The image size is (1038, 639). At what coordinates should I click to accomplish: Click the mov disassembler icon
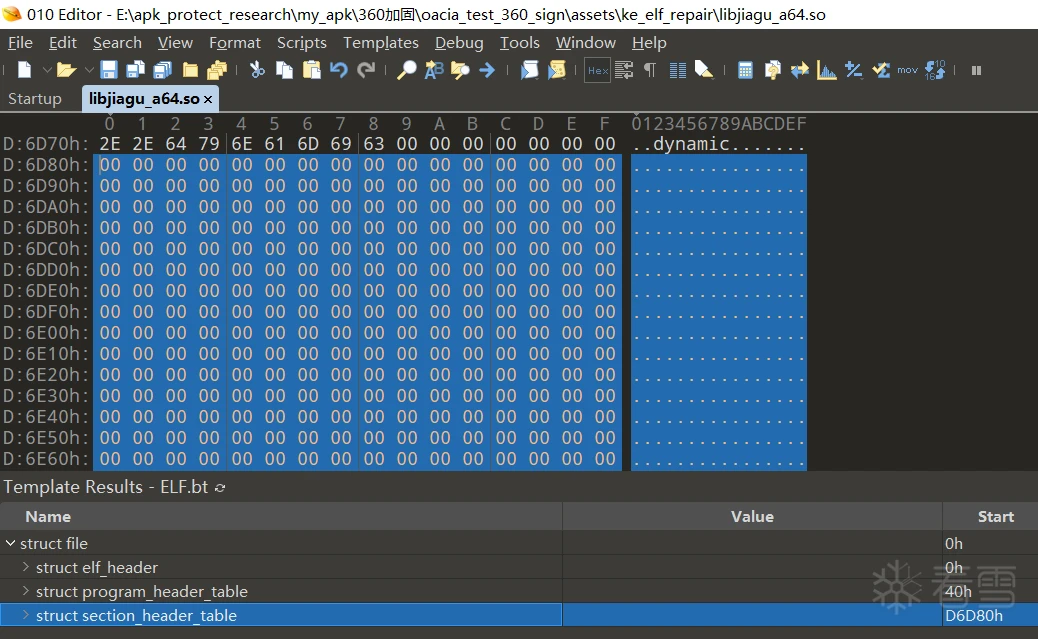coord(908,70)
